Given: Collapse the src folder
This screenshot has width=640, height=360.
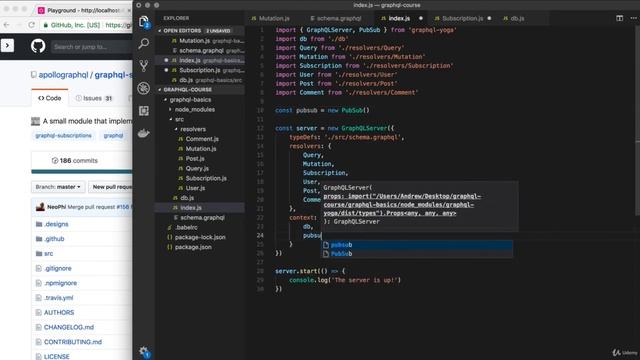Looking at the screenshot, I should pos(179,119).
